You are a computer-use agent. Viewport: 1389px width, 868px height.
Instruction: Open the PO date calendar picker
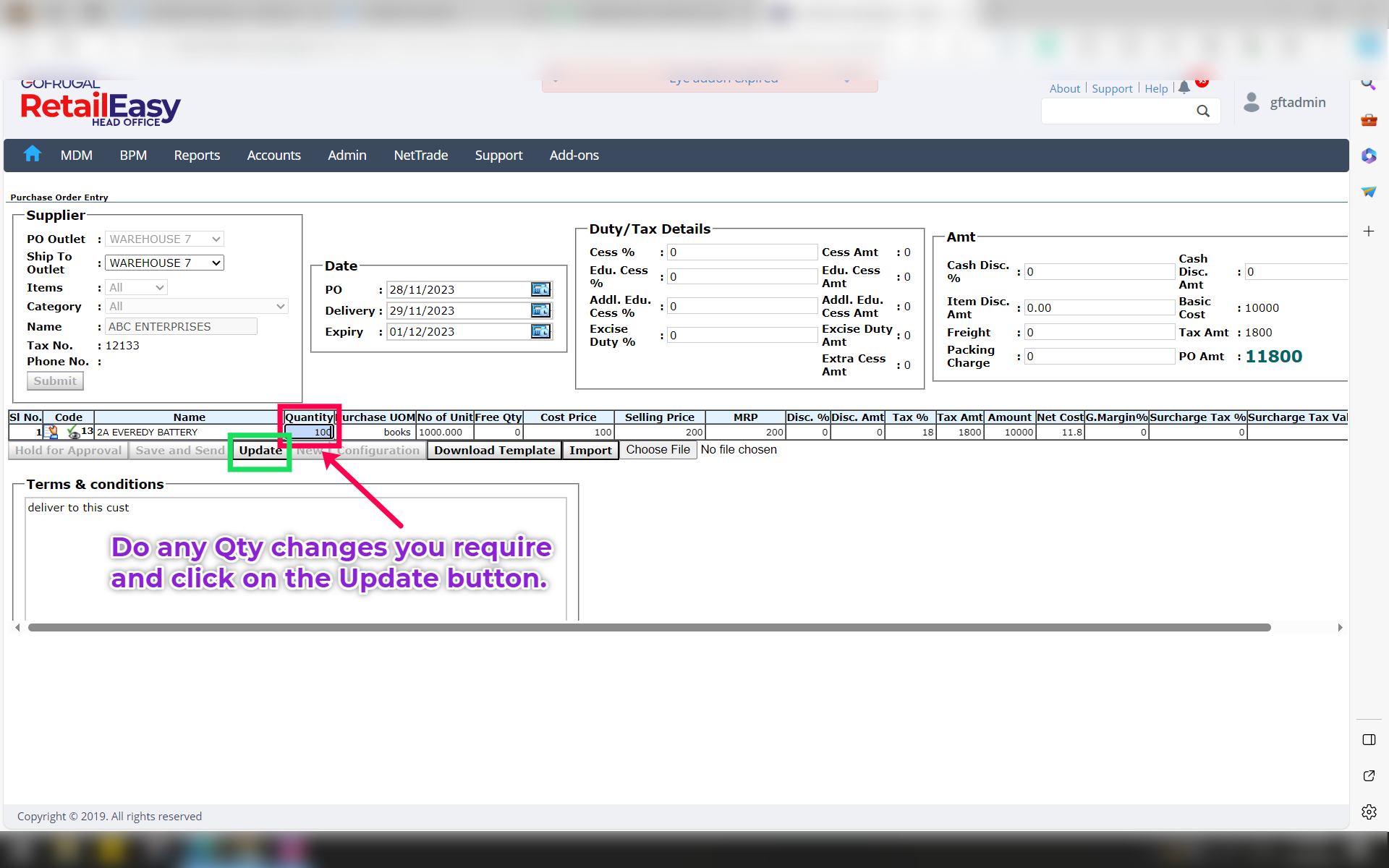pos(540,289)
